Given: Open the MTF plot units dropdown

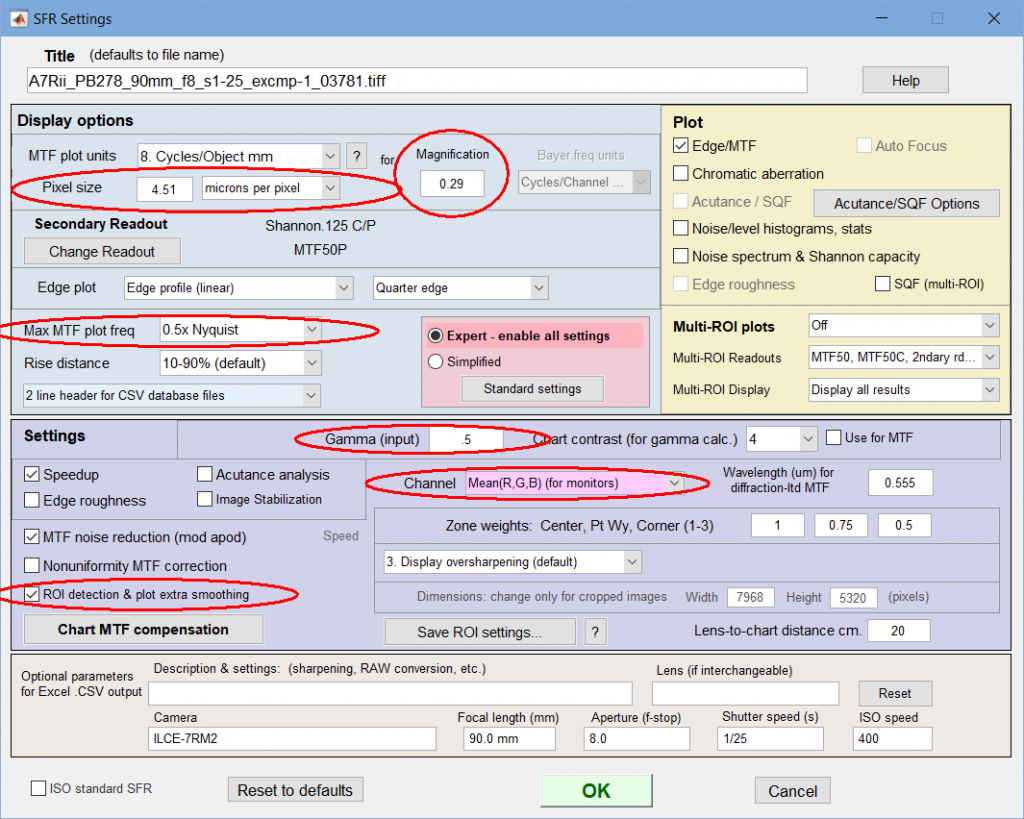Looking at the screenshot, I should point(238,156).
